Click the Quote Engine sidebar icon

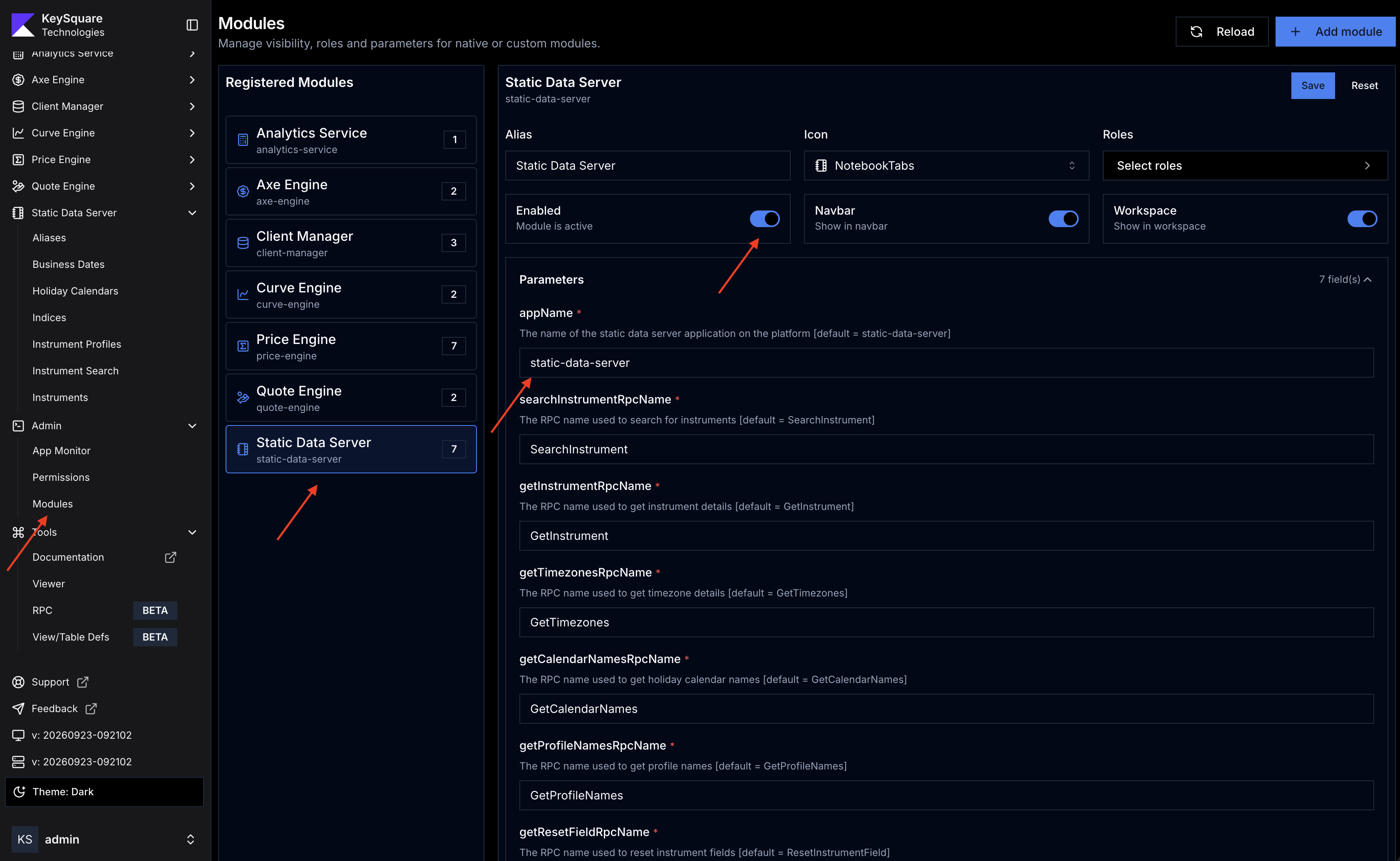(18, 186)
